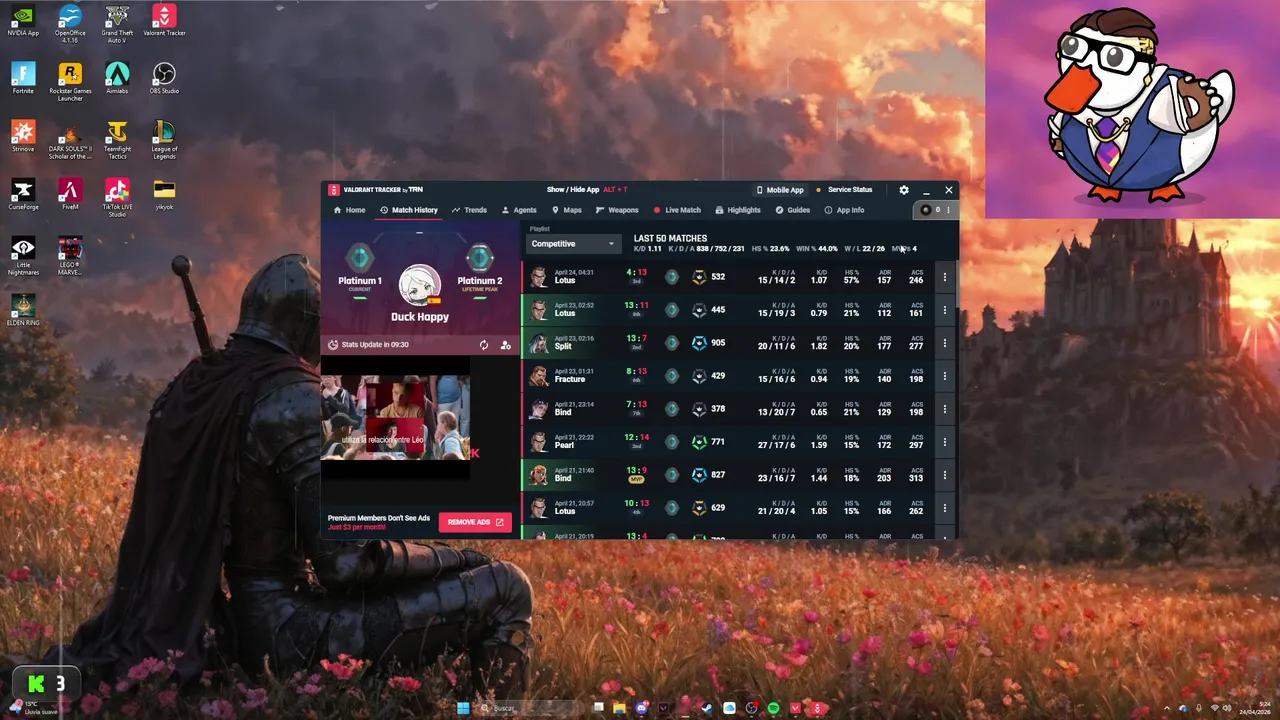Click the Windows Start button

(x=463, y=708)
